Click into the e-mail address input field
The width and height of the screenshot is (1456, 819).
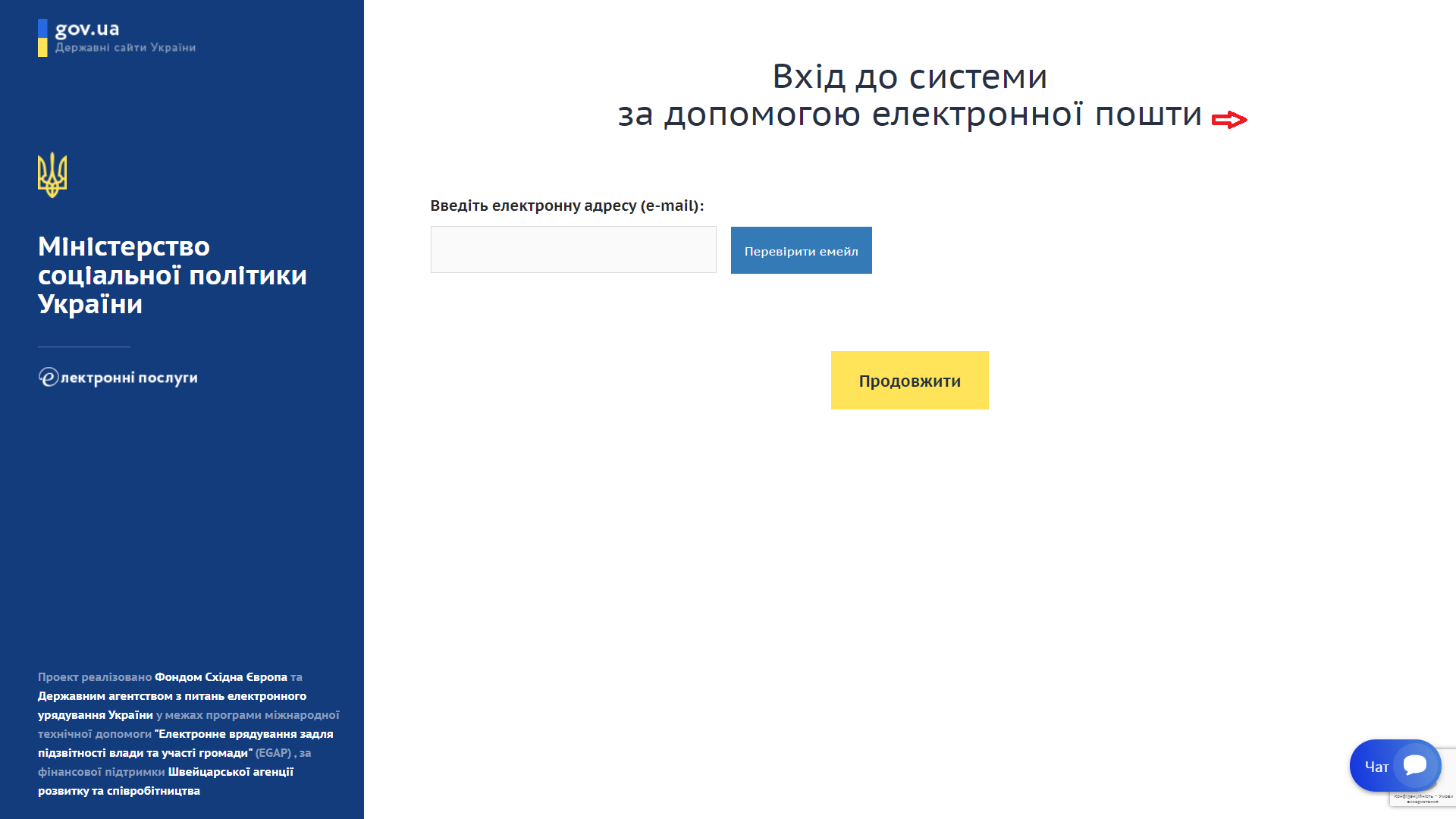[x=573, y=249]
